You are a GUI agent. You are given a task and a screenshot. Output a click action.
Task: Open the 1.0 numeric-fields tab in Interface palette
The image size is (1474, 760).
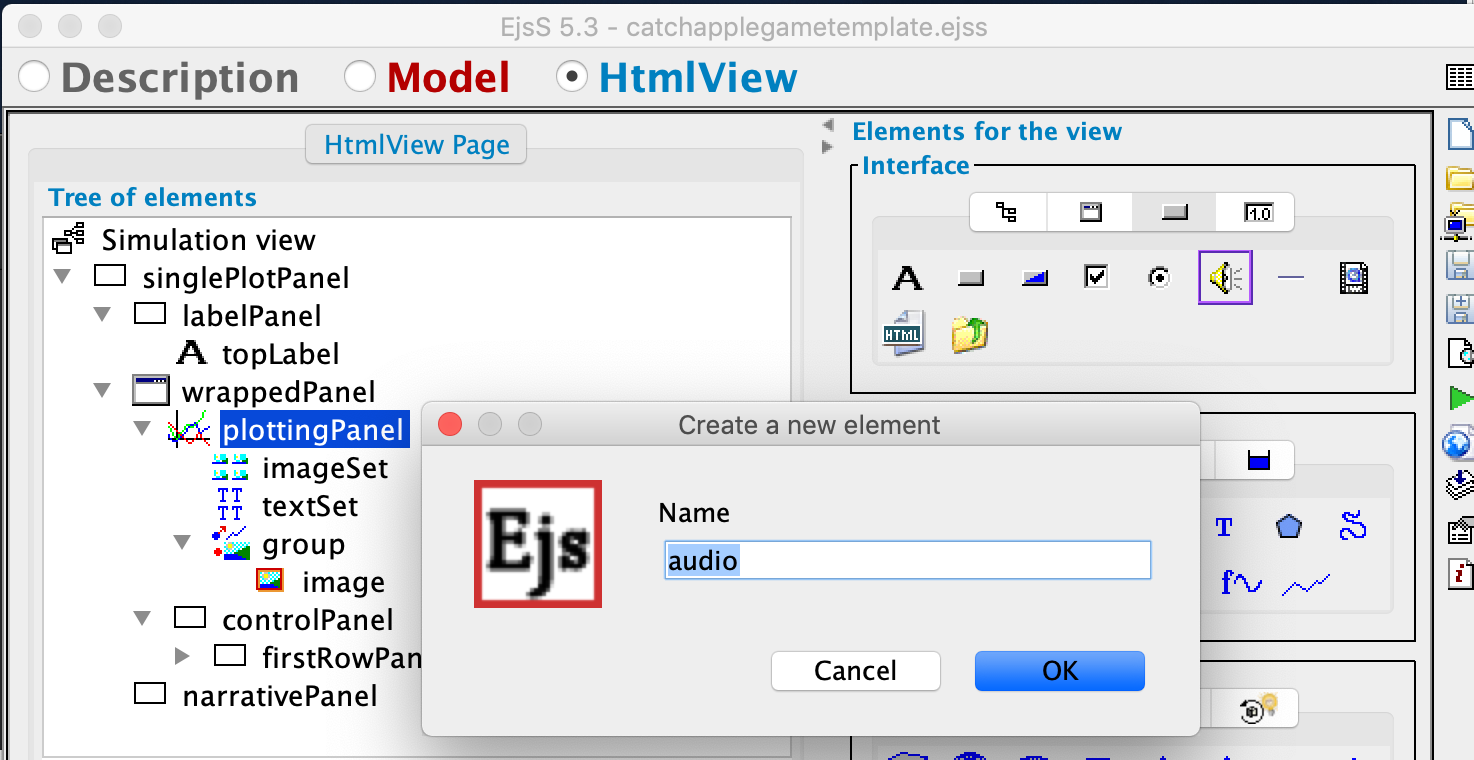click(x=1256, y=212)
